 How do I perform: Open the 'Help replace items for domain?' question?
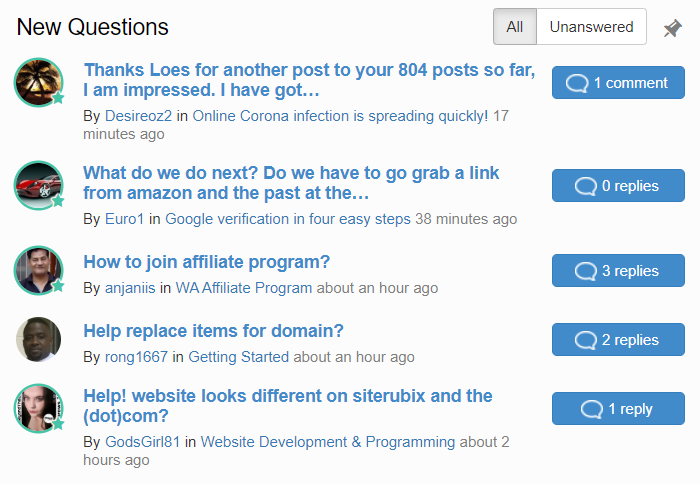(213, 331)
